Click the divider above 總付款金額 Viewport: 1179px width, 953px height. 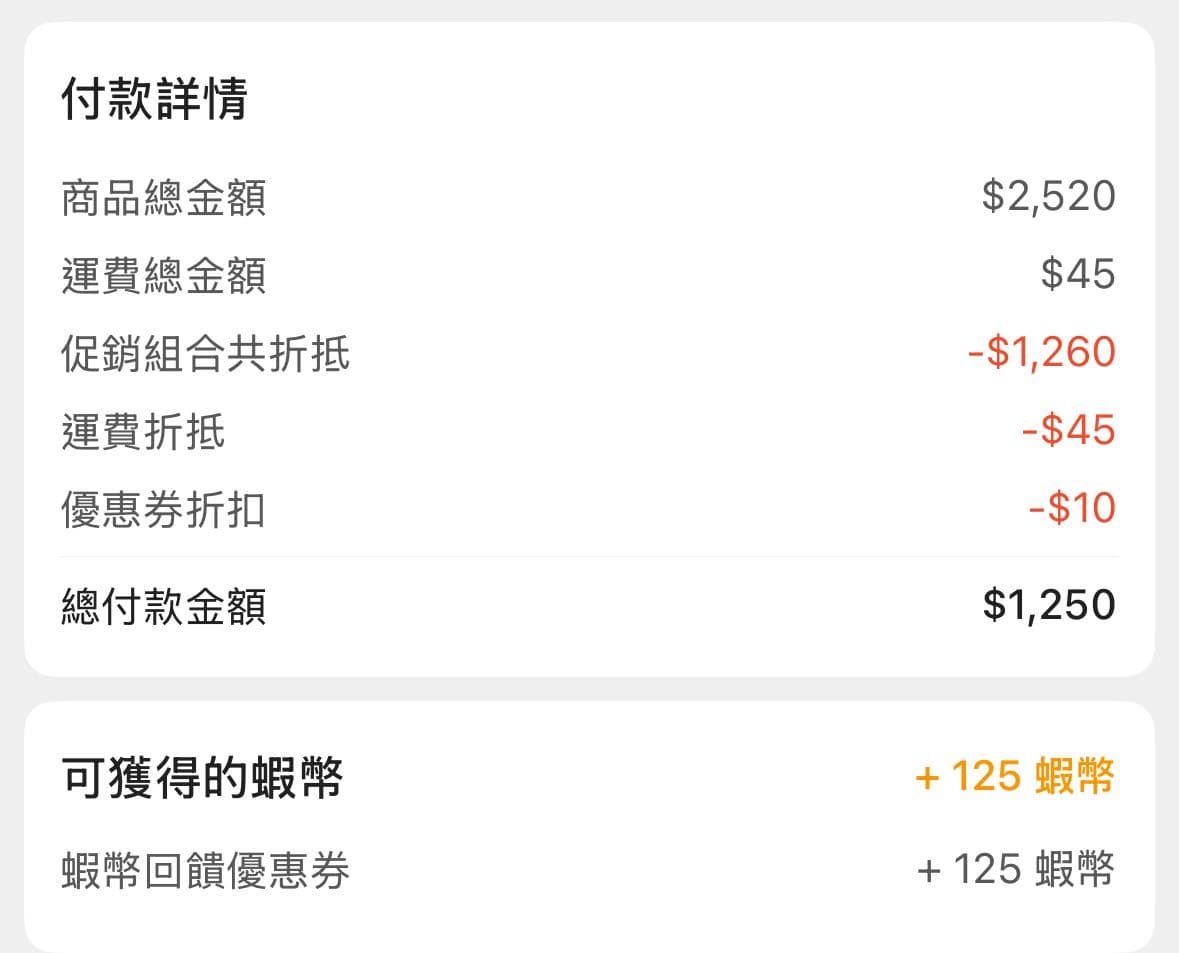click(x=589, y=551)
